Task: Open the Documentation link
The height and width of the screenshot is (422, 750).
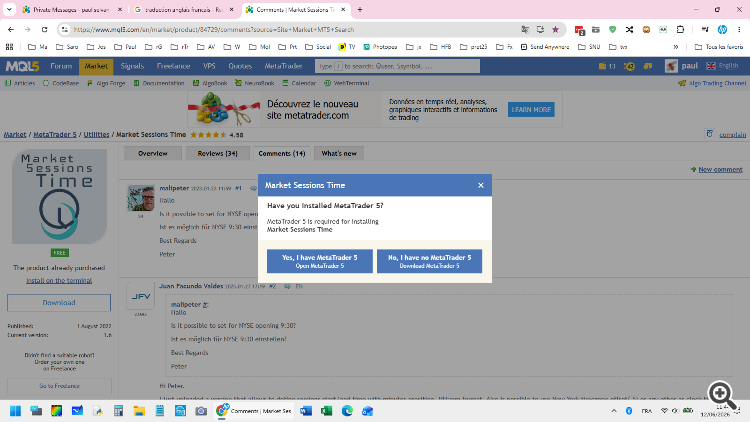Action: (159, 83)
